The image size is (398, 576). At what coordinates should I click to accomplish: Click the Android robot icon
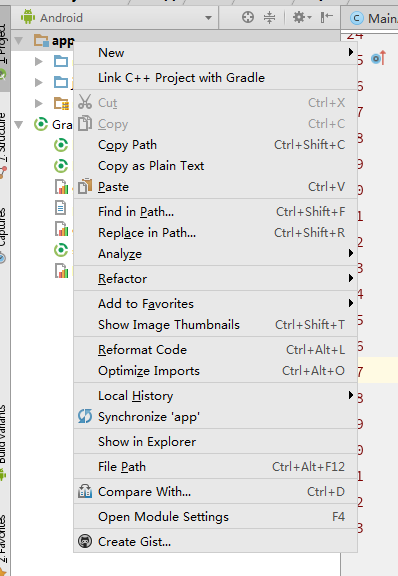(x=28, y=17)
